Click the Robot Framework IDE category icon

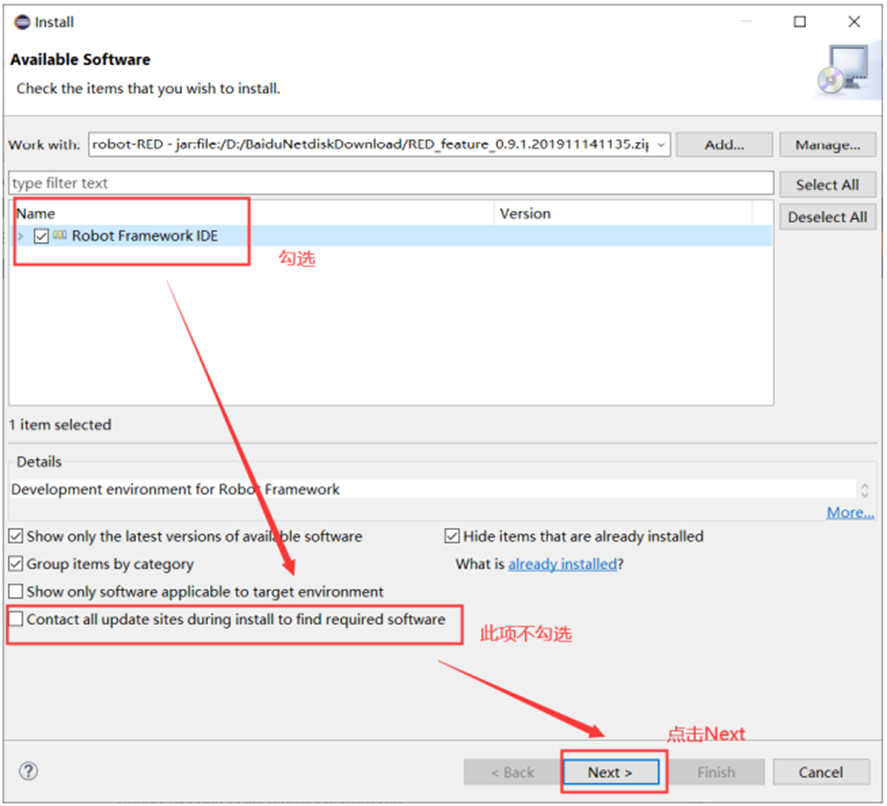(x=60, y=235)
